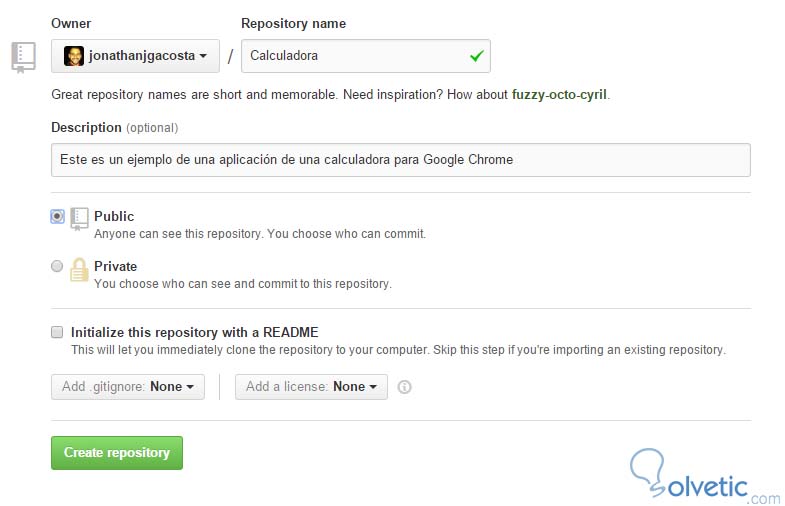The image size is (785, 506).
Task: Click the Public option label
Action: [x=114, y=216]
